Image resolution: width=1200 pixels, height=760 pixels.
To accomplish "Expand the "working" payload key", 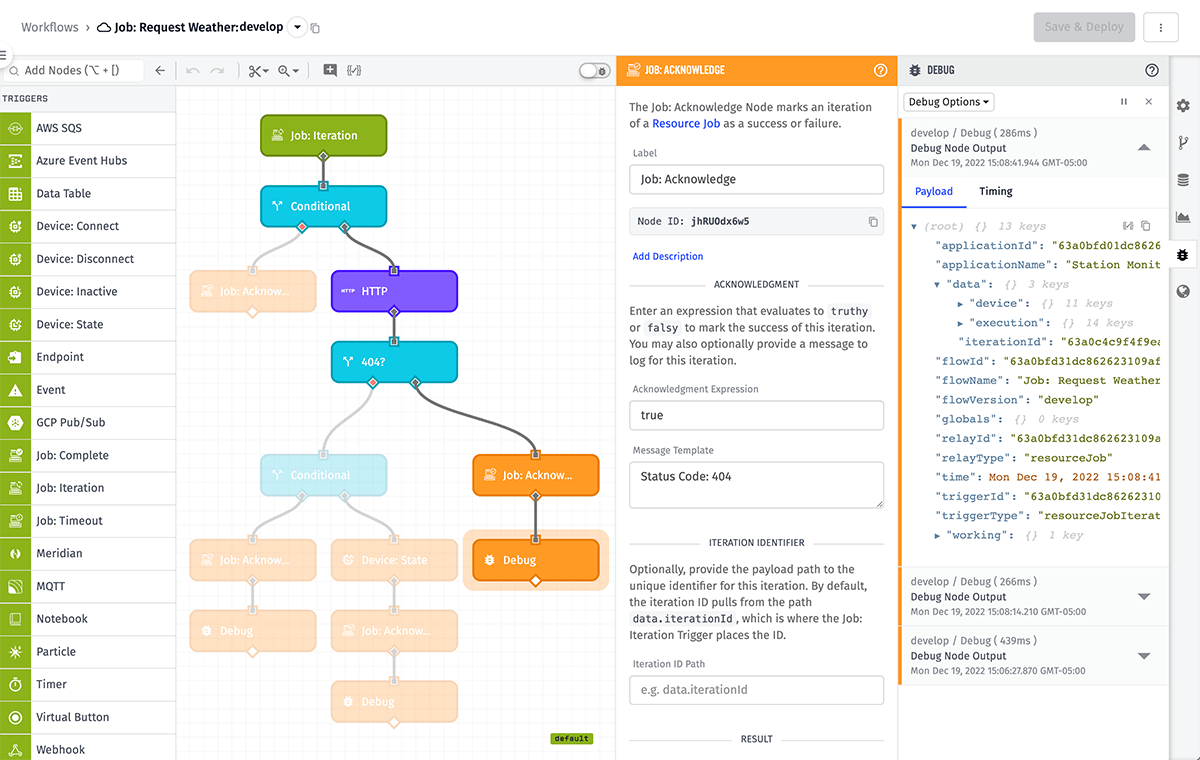I will [937, 536].
